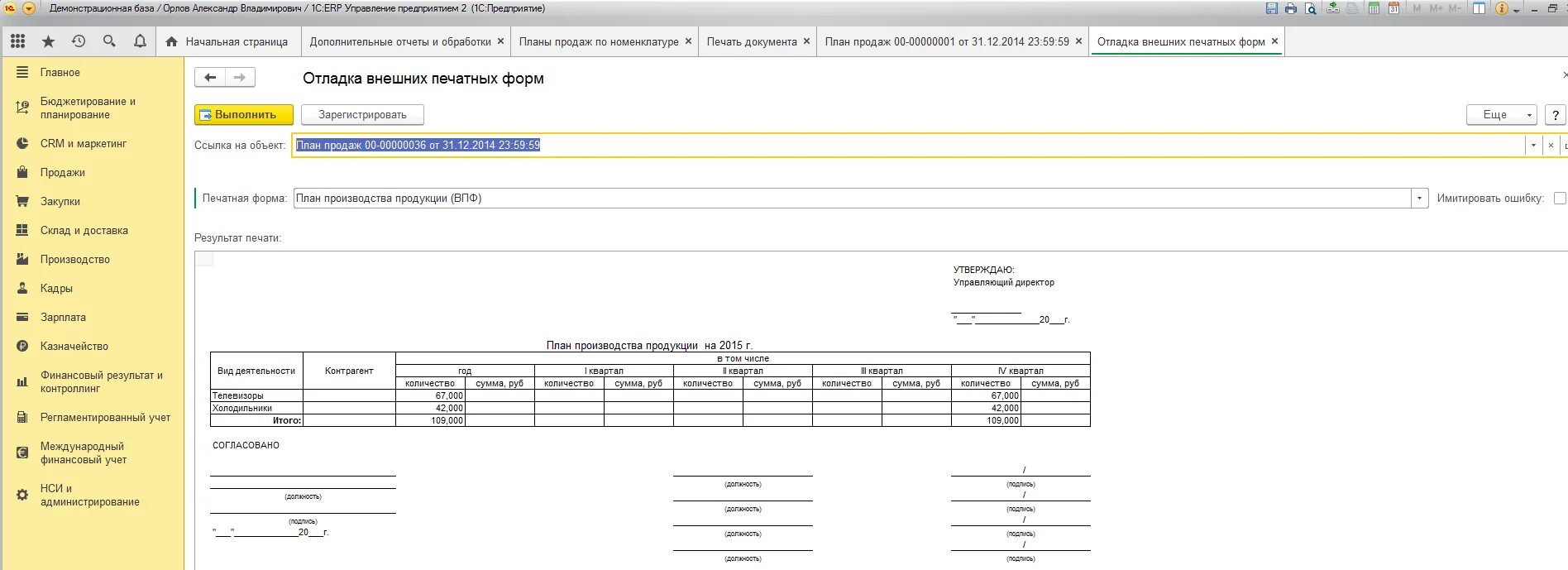Click the Вид деятельности column header
Viewport: 1568px width, 570px height.
tap(257, 371)
